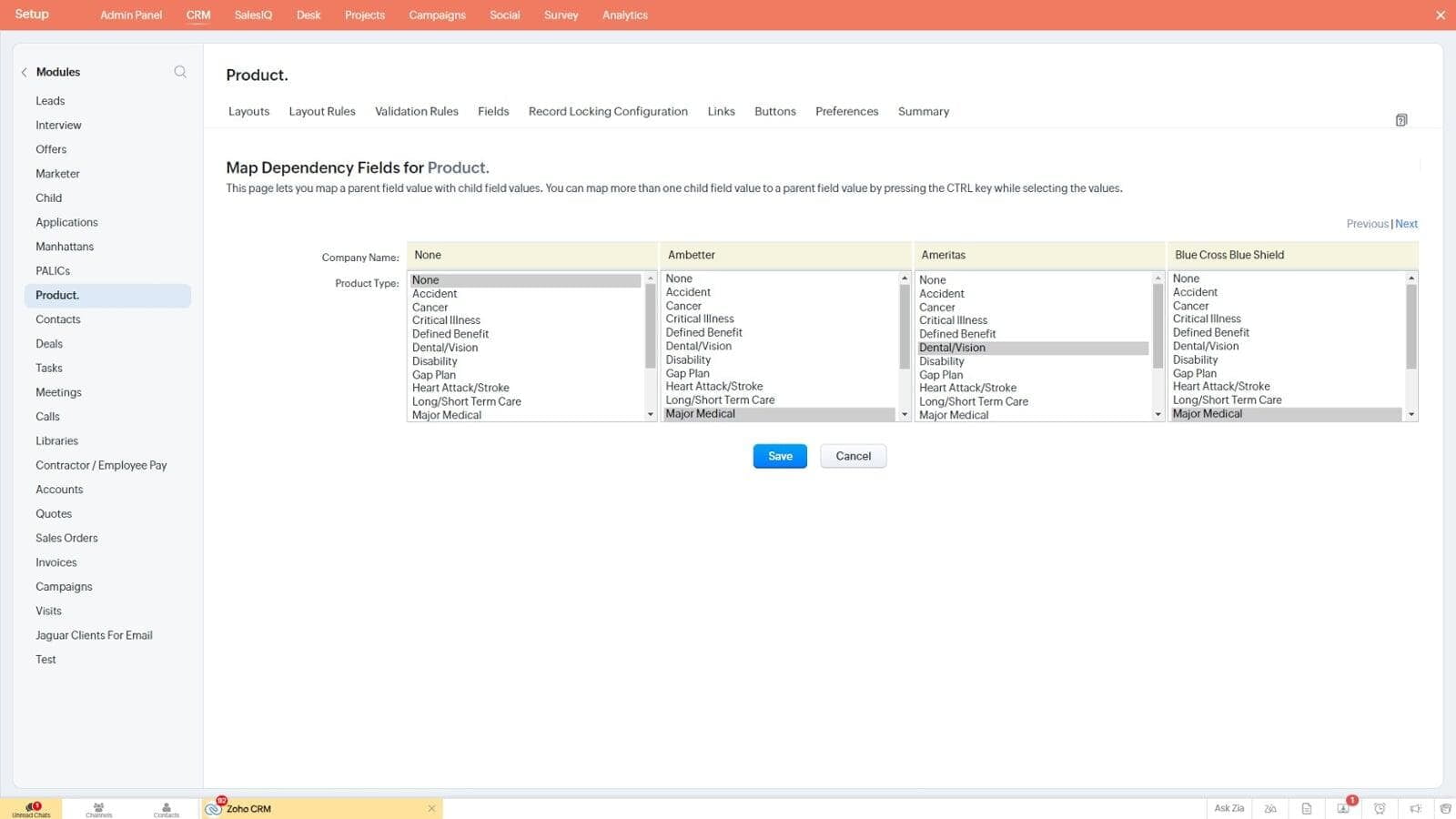Image resolution: width=1456 pixels, height=819 pixels.
Task: Close the Setup panel with X
Action: pyautogui.click(x=1441, y=15)
